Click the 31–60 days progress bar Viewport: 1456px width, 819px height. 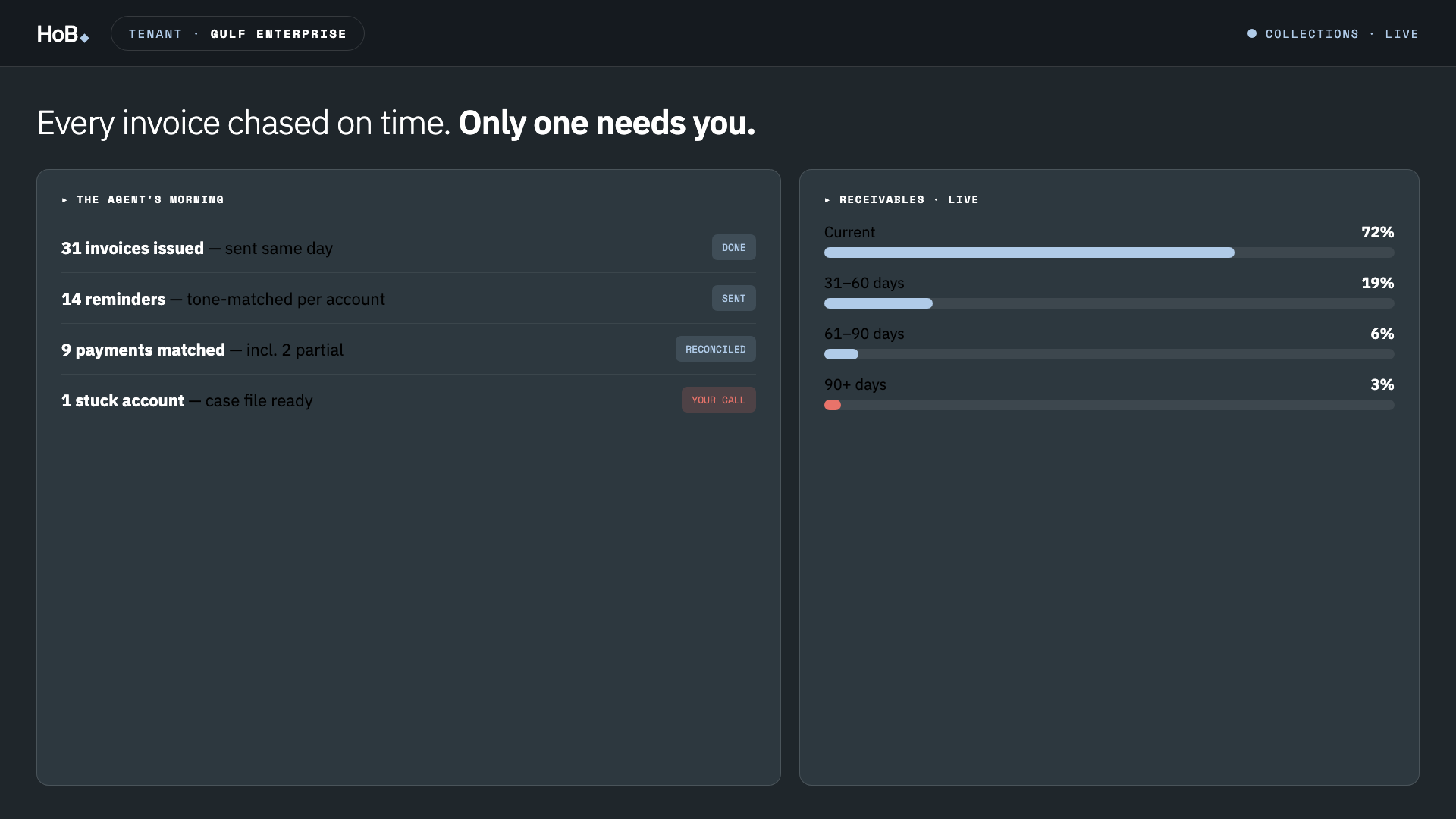coord(1109,303)
